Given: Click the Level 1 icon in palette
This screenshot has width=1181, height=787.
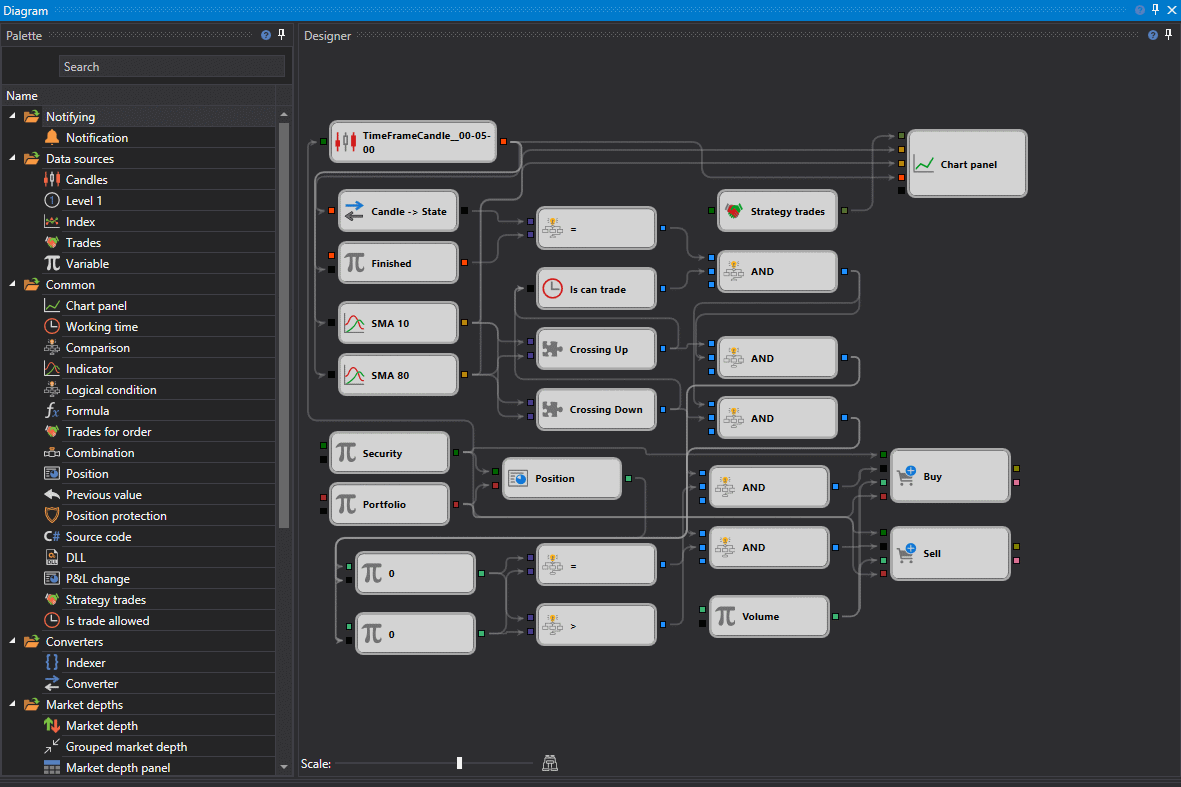Looking at the screenshot, I should click(x=52, y=200).
